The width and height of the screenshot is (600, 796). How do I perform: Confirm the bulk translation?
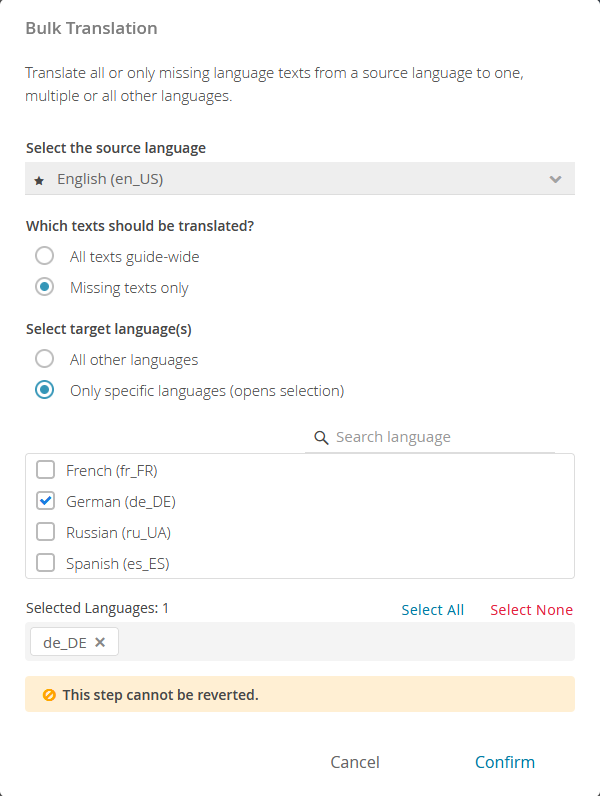click(505, 762)
